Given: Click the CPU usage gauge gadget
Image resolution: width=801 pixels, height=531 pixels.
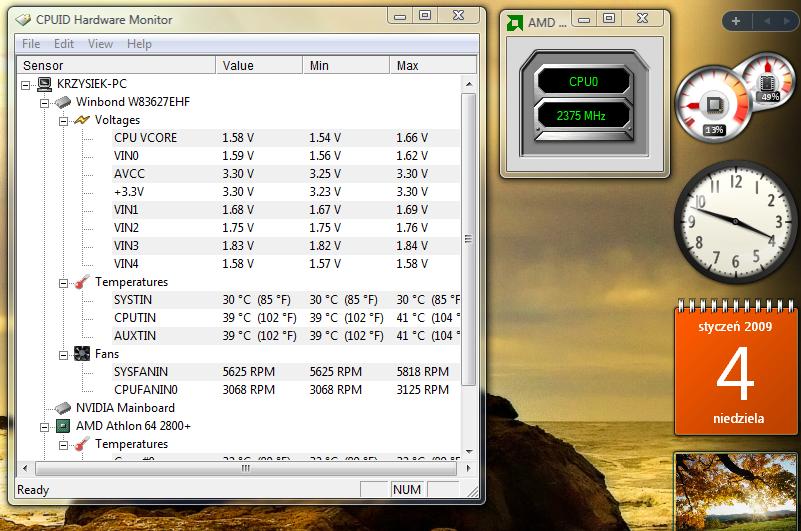Looking at the screenshot, I should [x=714, y=104].
